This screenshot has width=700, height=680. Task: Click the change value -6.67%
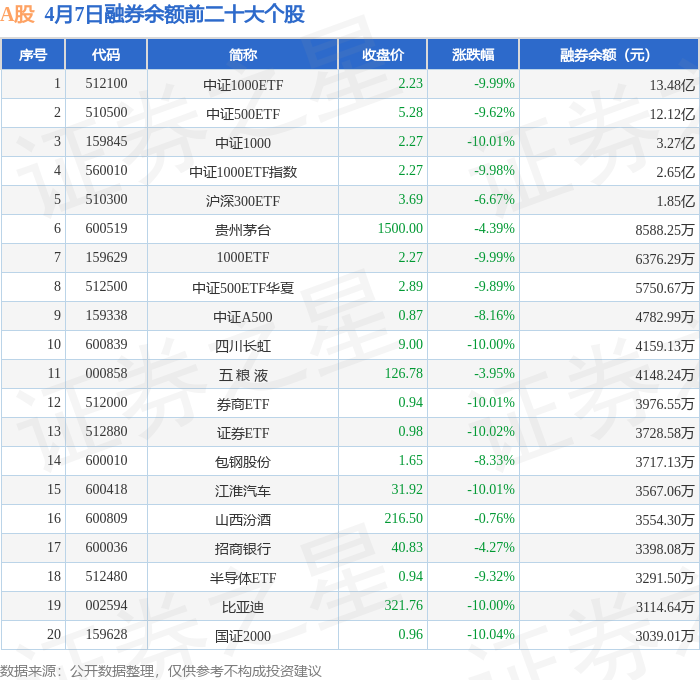click(494, 200)
